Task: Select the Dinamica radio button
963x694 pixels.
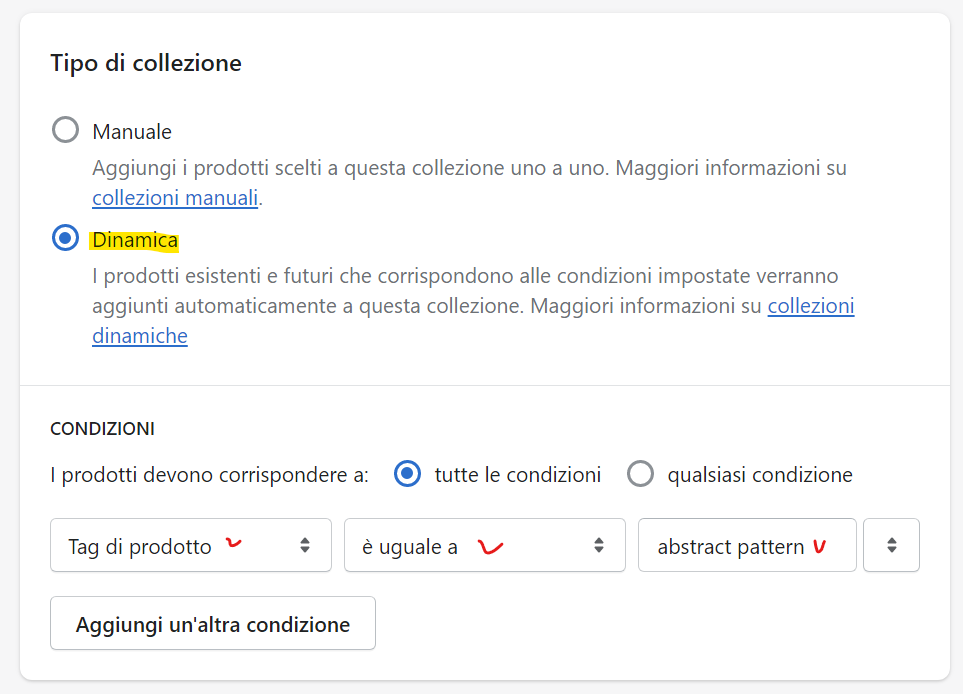Action: pos(65,238)
